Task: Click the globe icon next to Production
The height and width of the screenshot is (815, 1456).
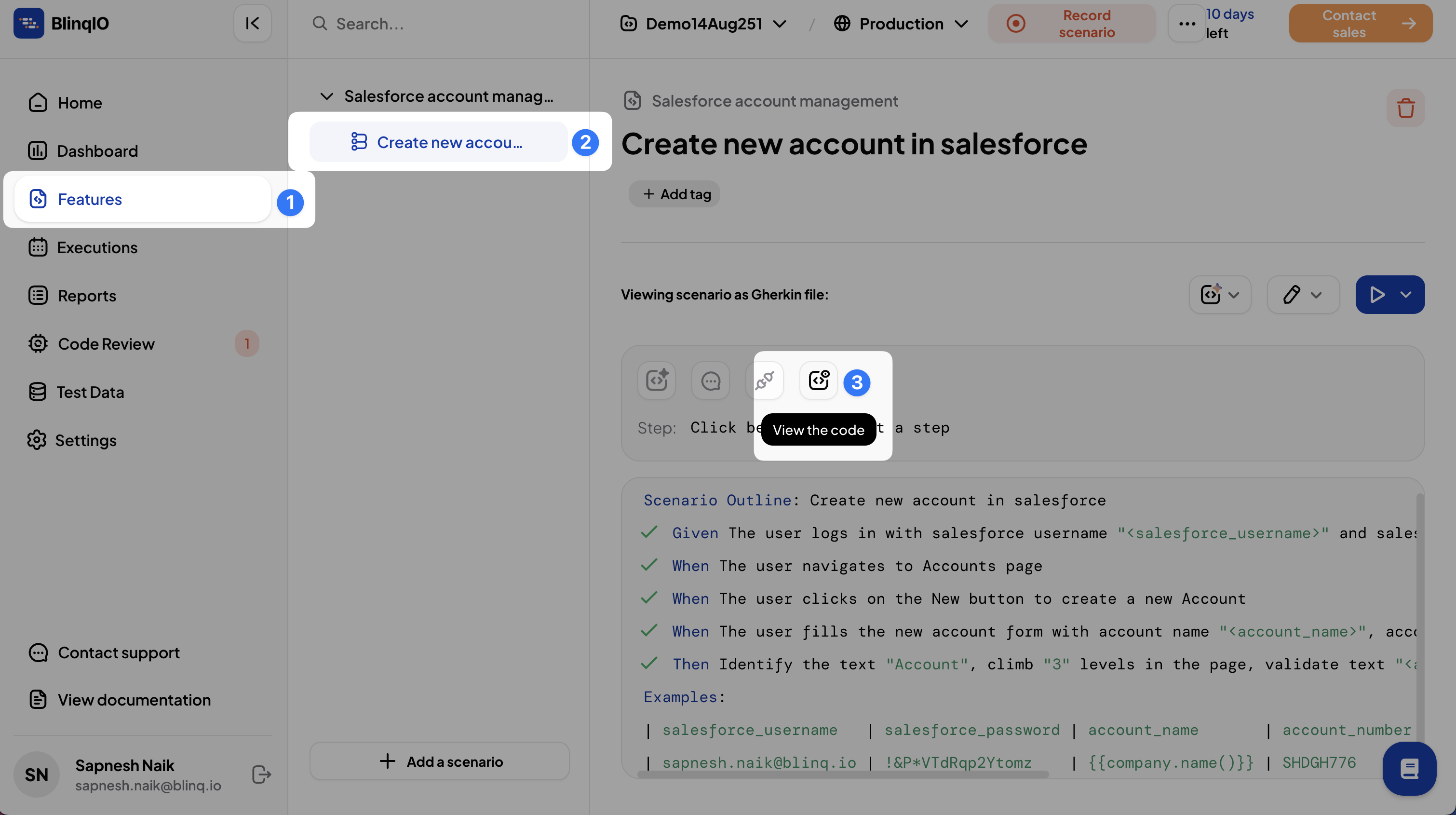Action: click(x=842, y=23)
